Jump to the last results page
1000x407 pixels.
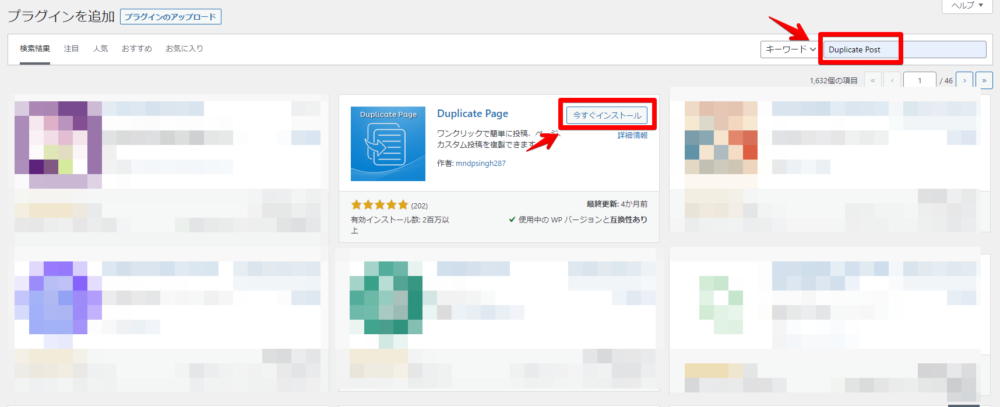985,80
